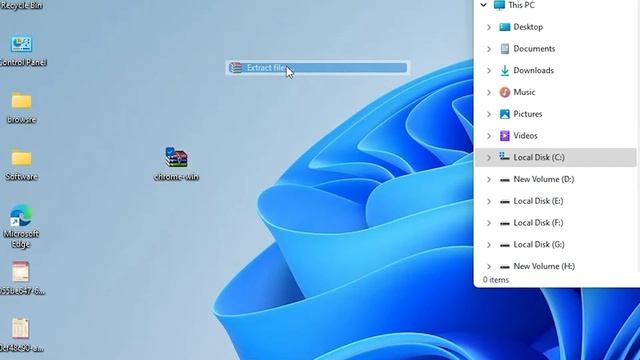Screen dimensions: 640x360
Task: Open the Control Panel desktop icon
Action: 22,44
